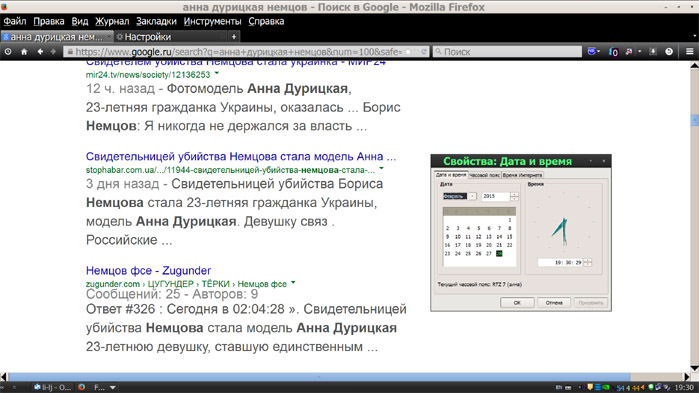Click the magnifier icon in search box

[438, 52]
